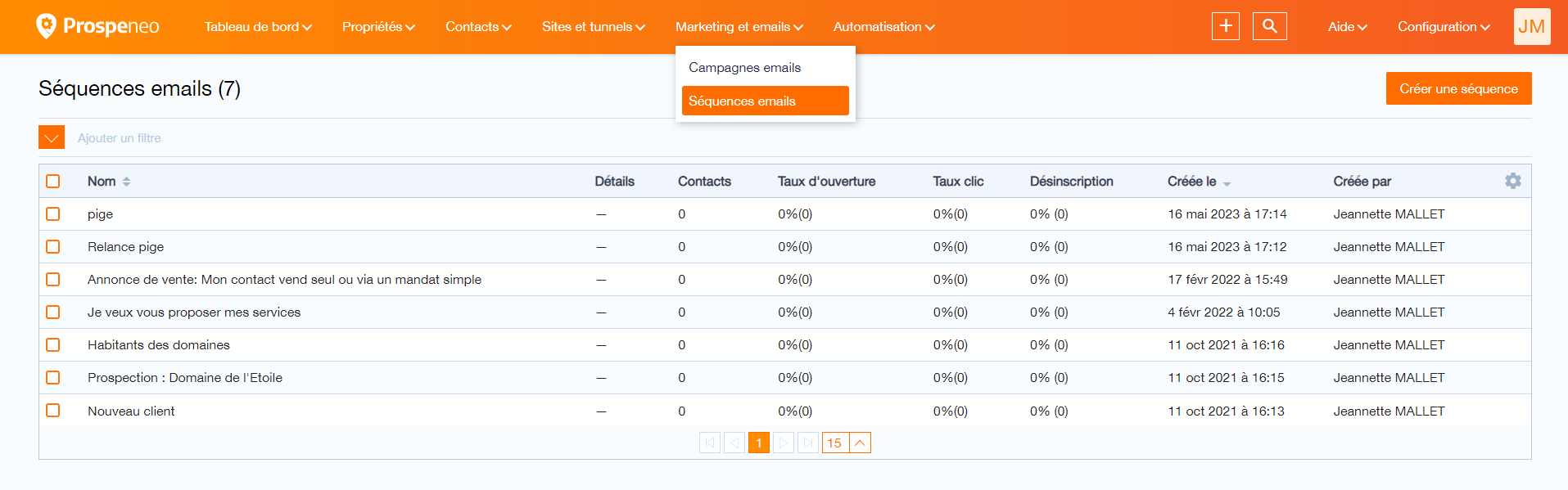Image resolution: width=1568 pixels, height=490 pixels.
Task: Open the Automatisation dropdown
Action: coord(883,27)
